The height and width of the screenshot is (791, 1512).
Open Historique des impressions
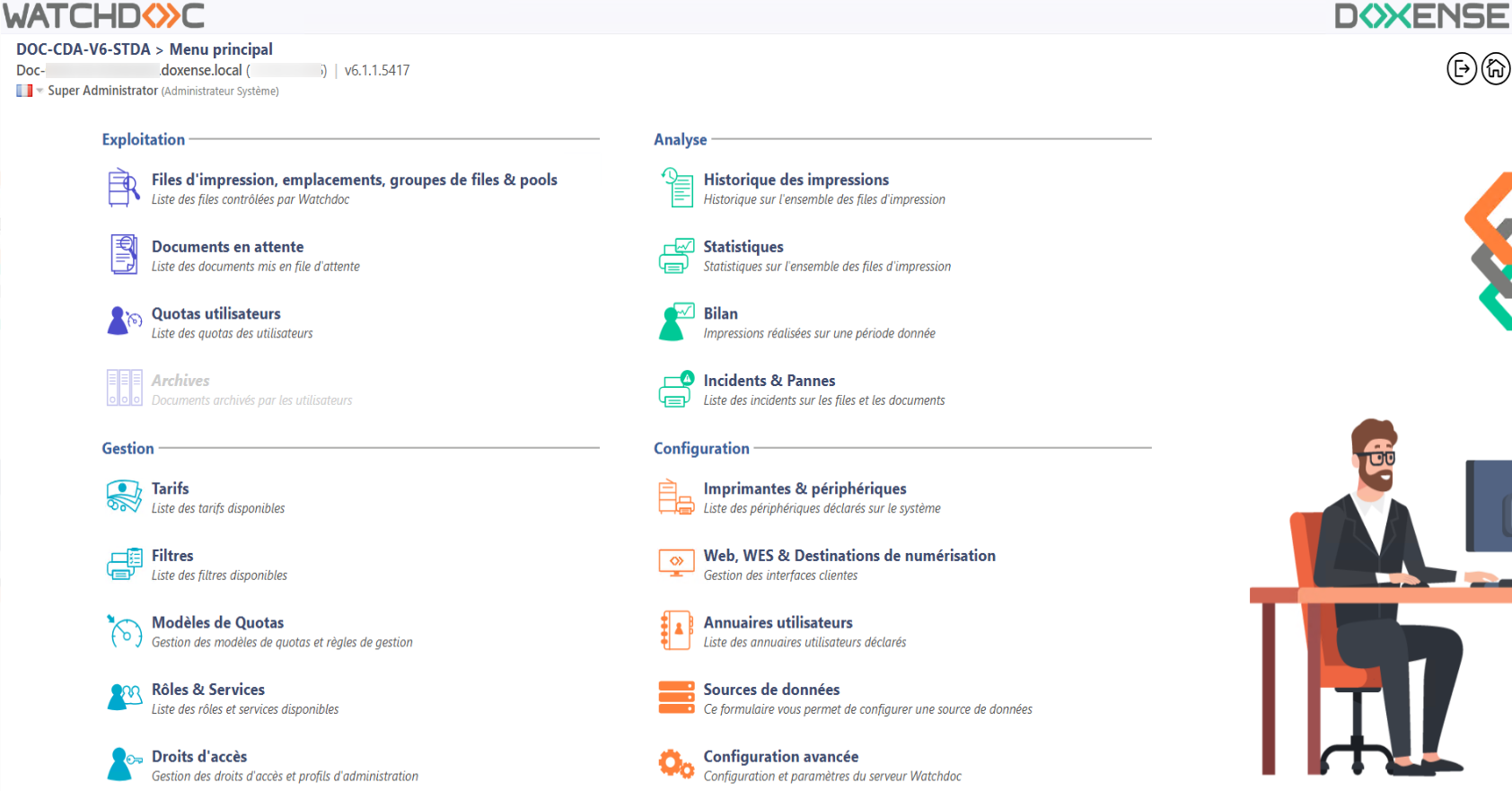(x=796, y=180)
